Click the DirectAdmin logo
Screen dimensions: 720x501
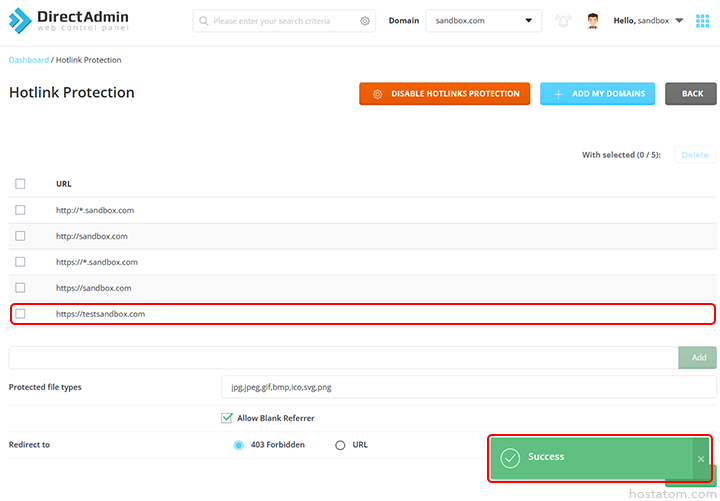tap(69, 21)
